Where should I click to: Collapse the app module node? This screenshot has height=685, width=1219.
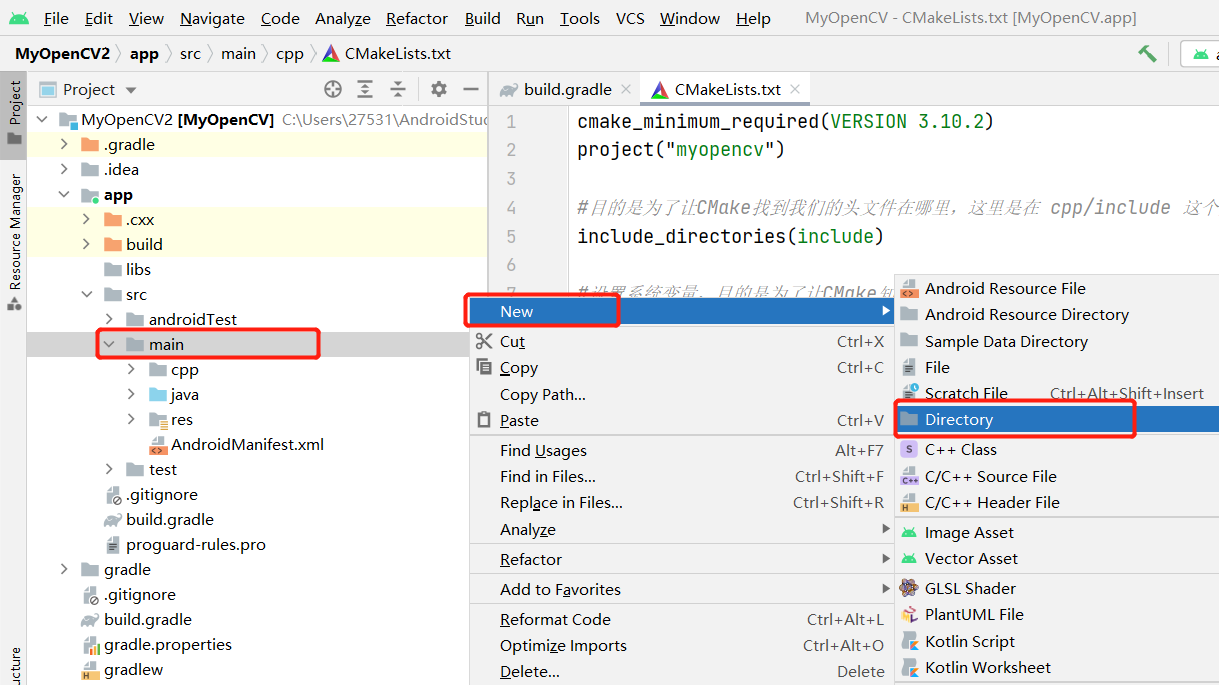point(64,195)
